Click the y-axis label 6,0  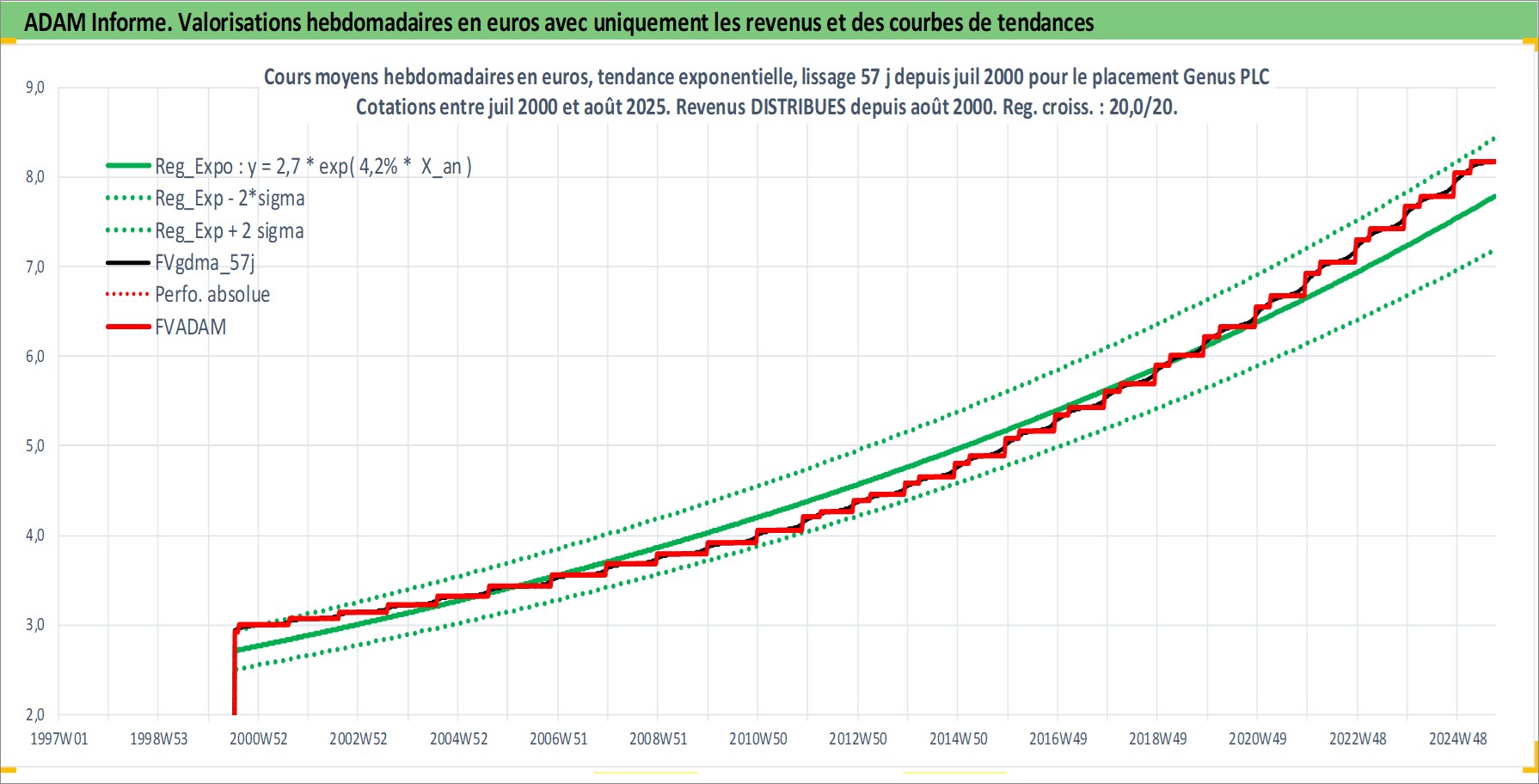(x=35, y=357)
